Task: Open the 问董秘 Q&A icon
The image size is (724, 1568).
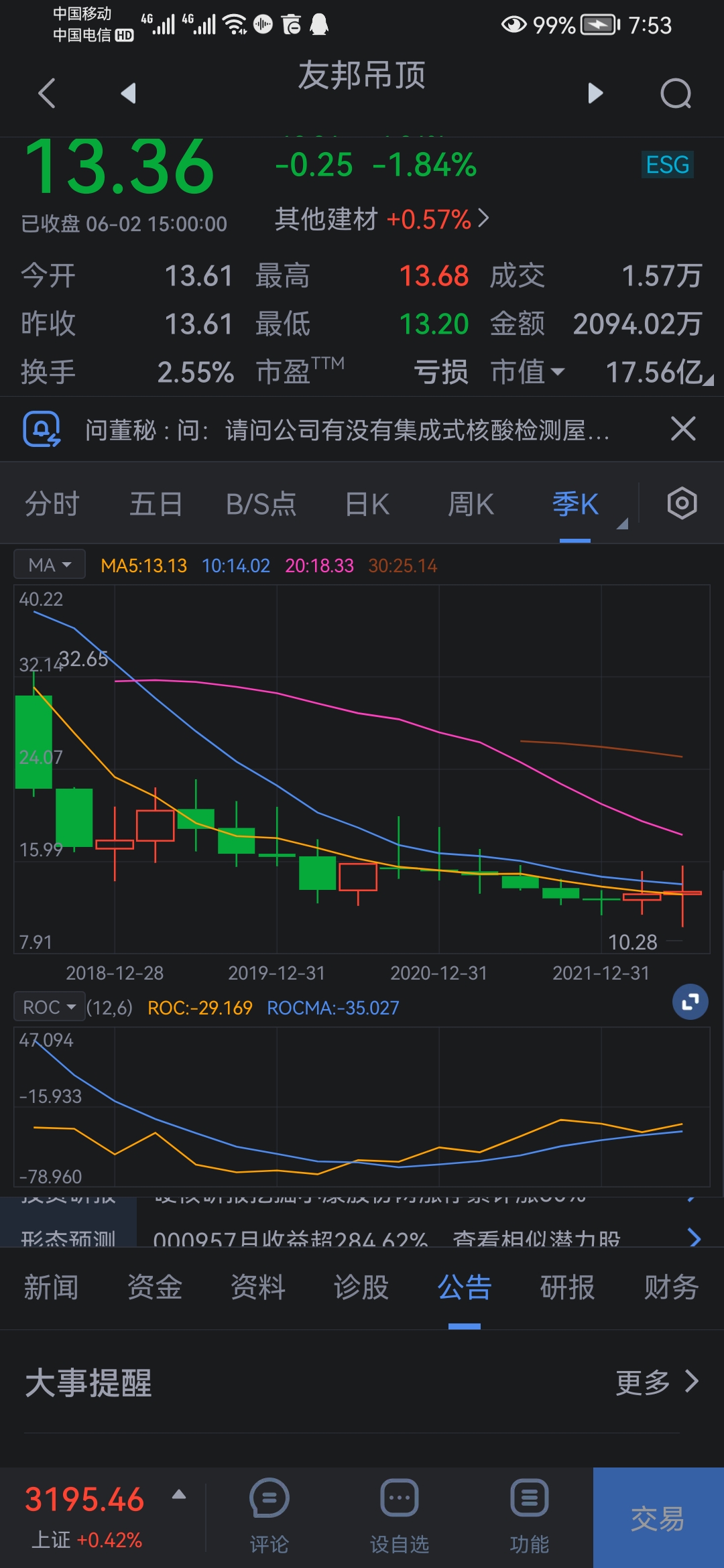Action: pos(42,429)
